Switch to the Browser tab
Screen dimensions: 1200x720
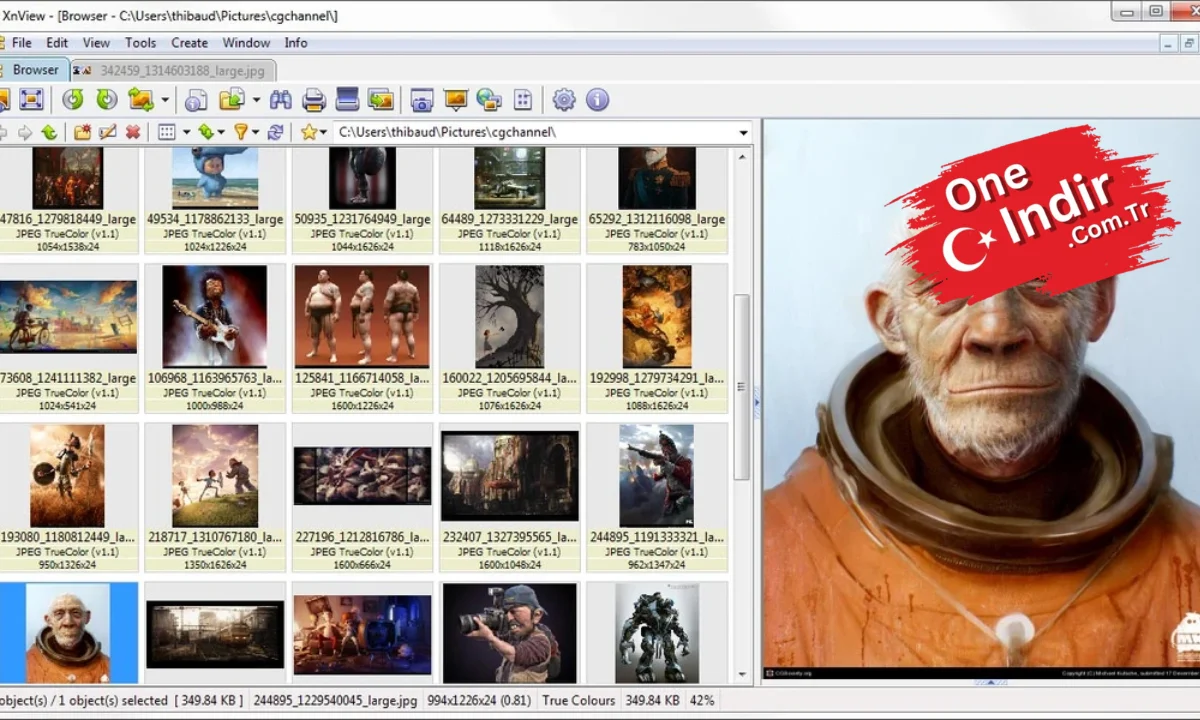[x=33, y=70]
